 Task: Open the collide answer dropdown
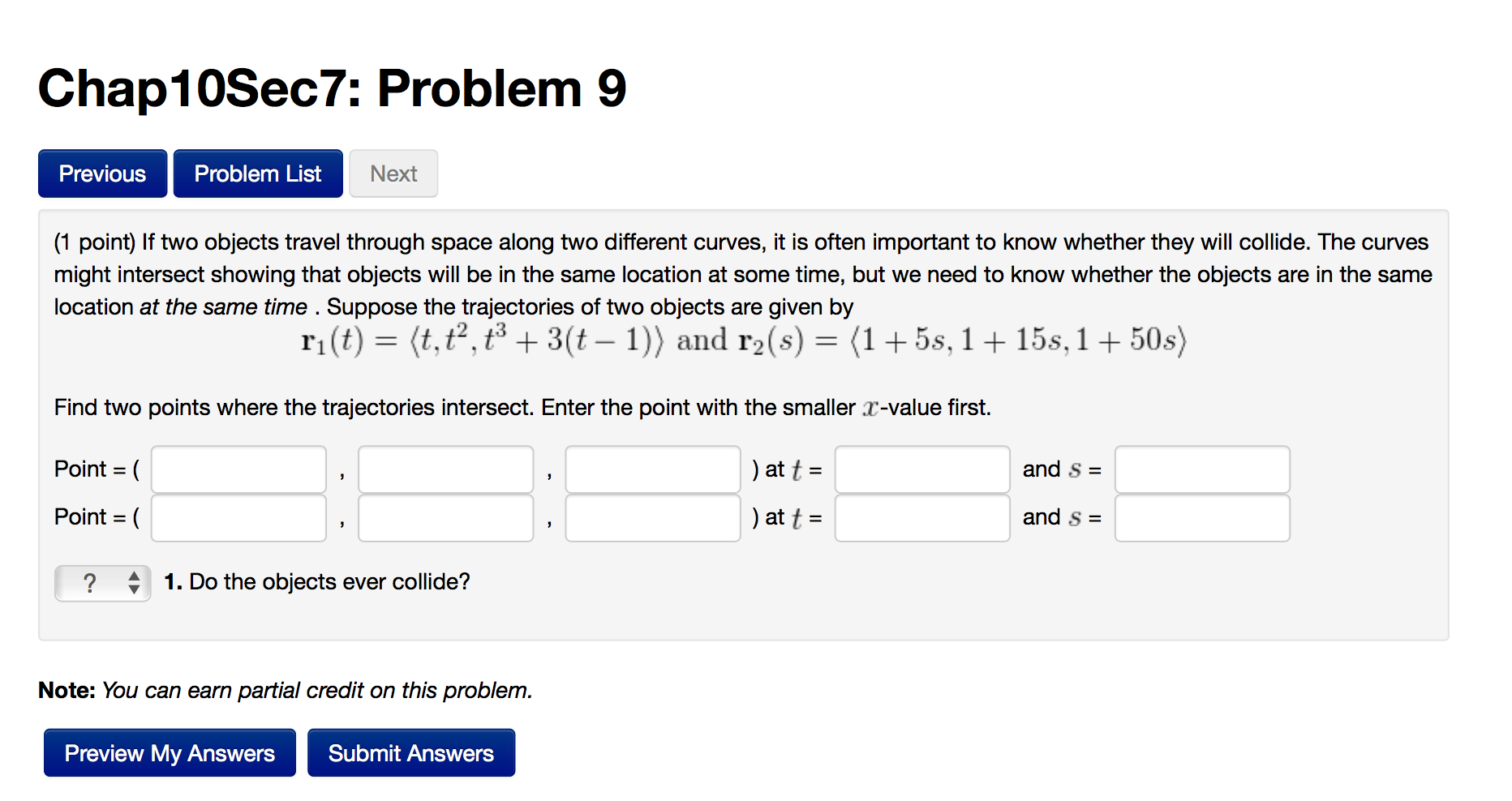102,582
